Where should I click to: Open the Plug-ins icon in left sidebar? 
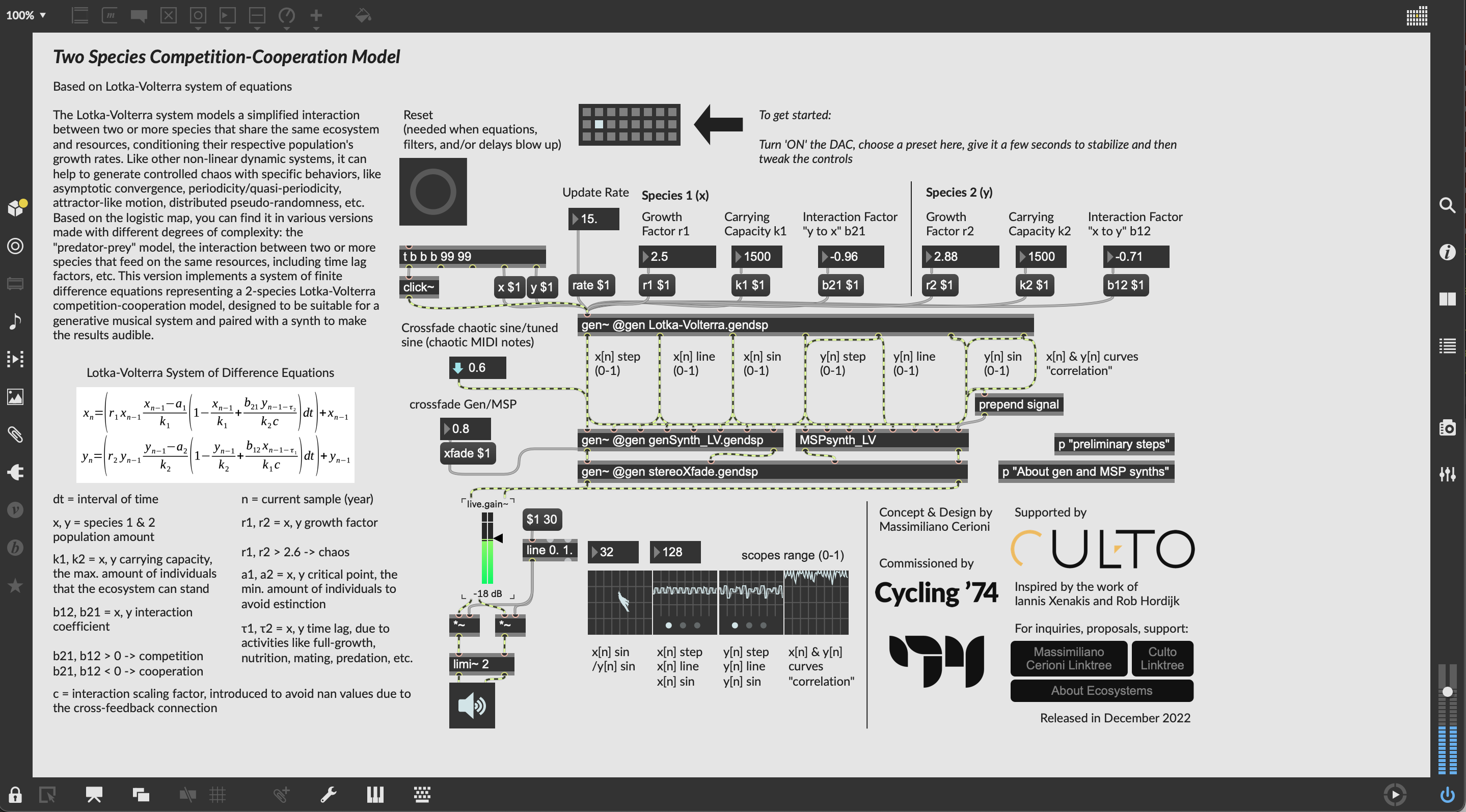(15, 472)
